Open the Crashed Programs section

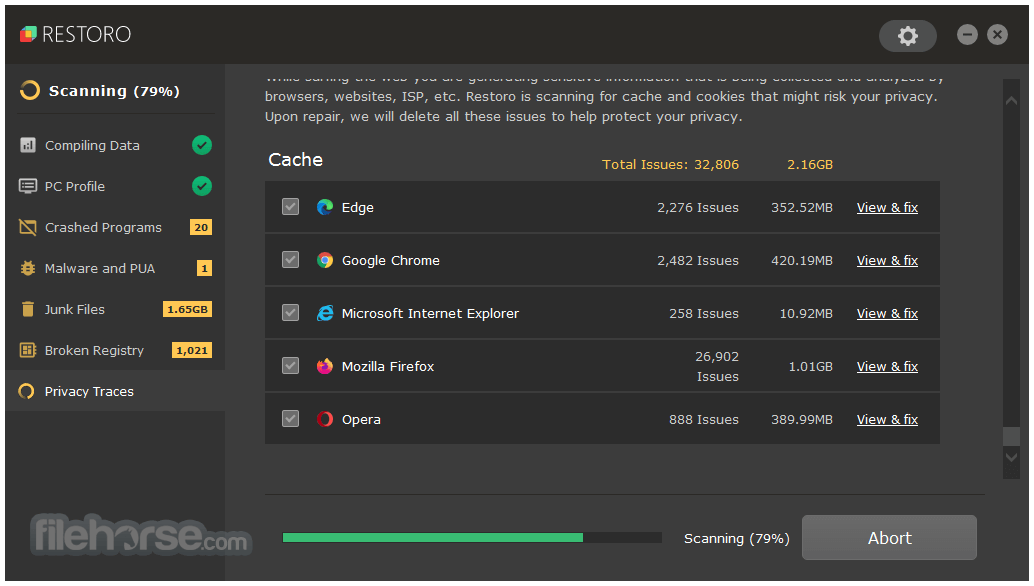point(115,227)
